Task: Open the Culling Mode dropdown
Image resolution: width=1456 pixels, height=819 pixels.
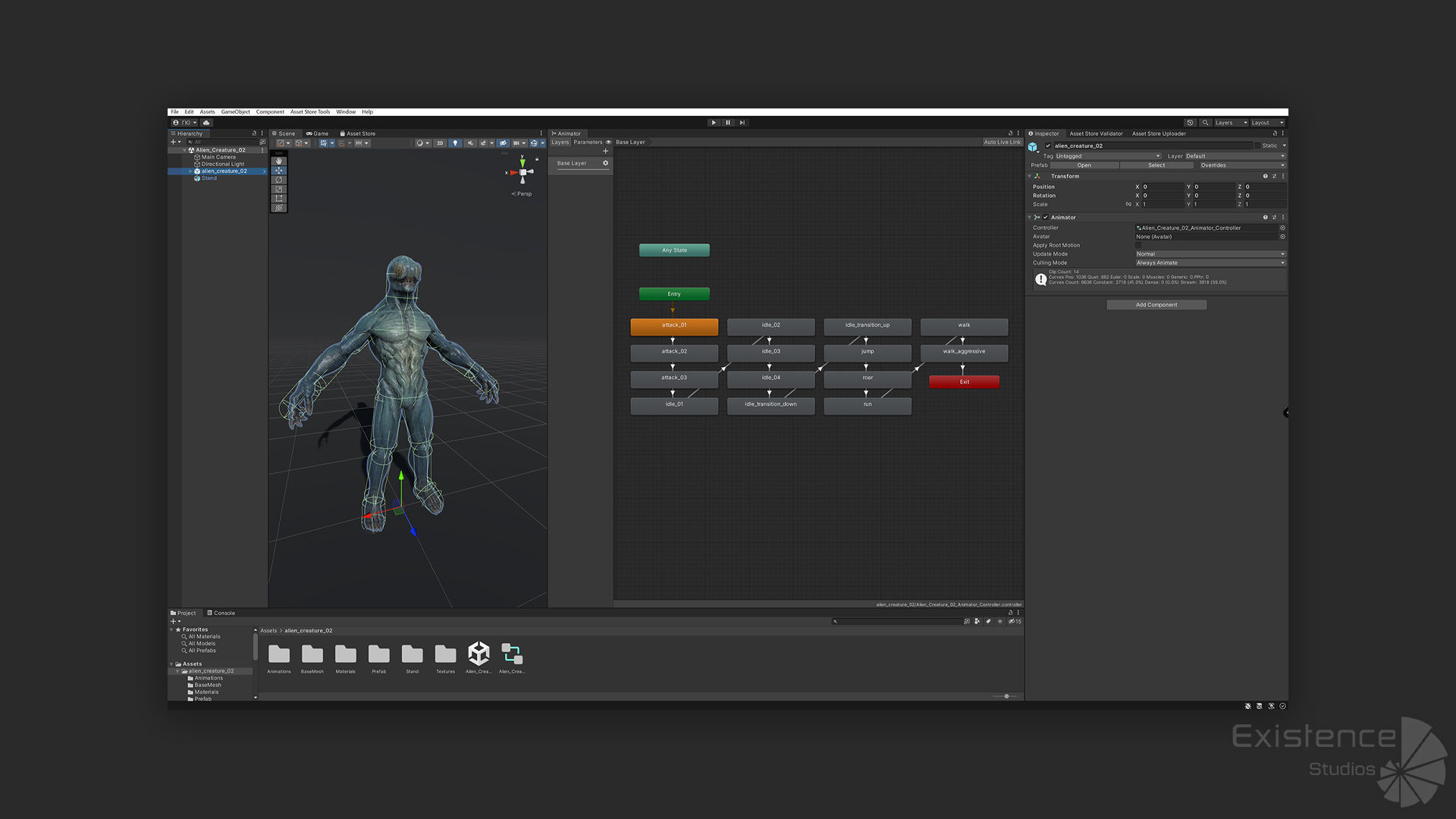Action: click(x=1210, y=263)
